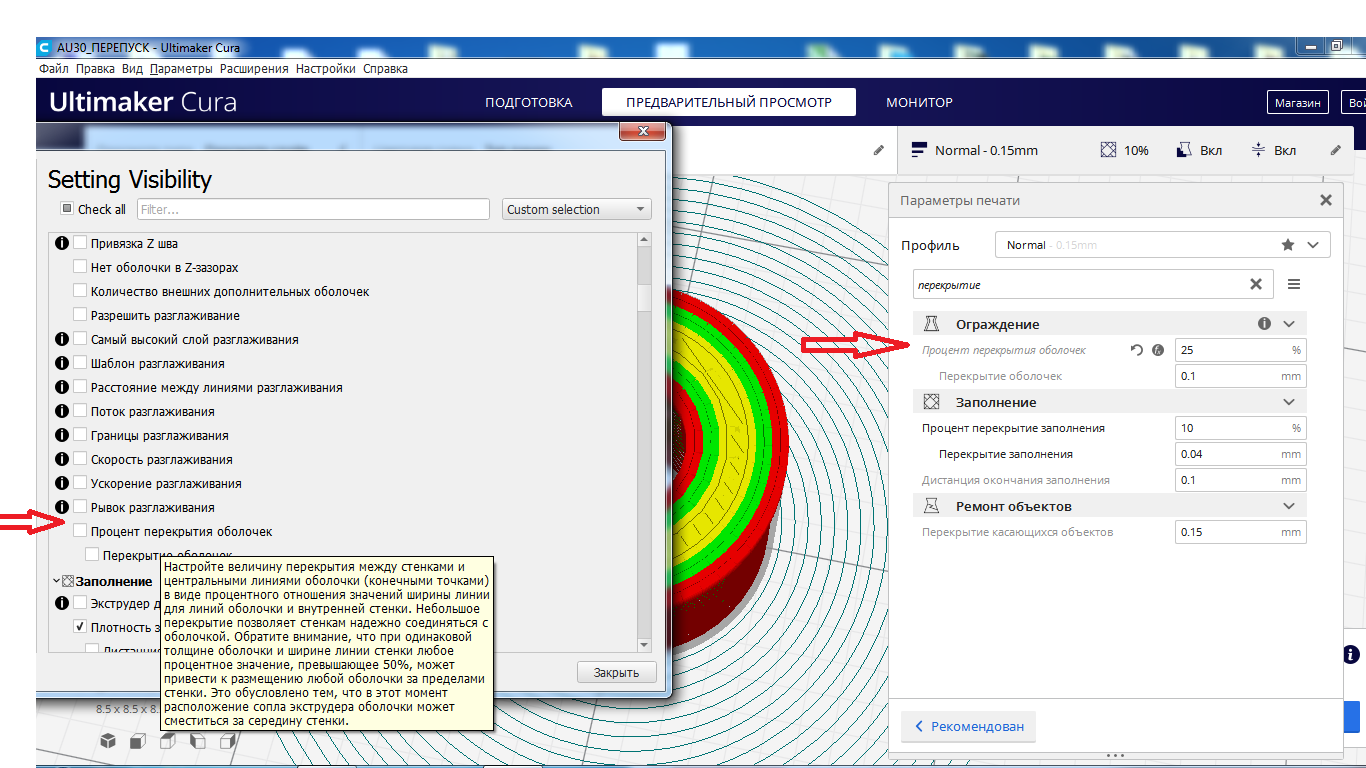
Task: Click the Normal - 0.15mm profile summary
Action: tap(975, 150)
